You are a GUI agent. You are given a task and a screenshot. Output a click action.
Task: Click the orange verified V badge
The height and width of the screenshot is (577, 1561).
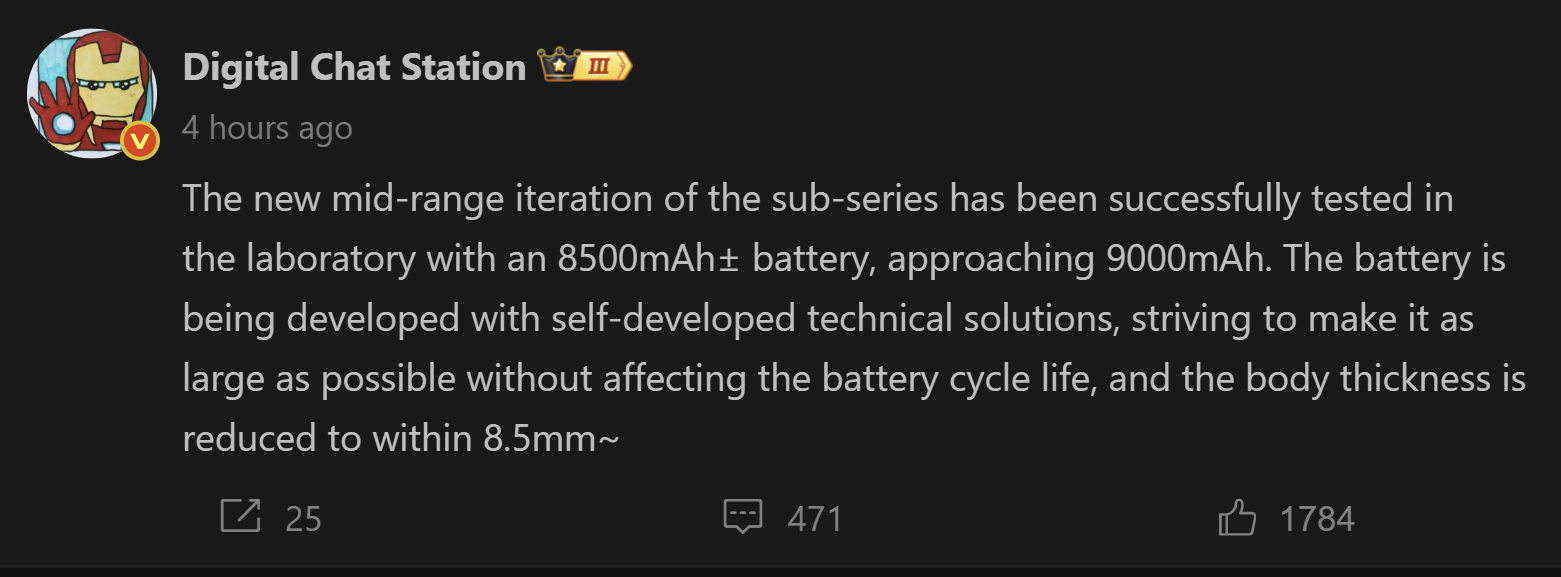tap(141, 142)
